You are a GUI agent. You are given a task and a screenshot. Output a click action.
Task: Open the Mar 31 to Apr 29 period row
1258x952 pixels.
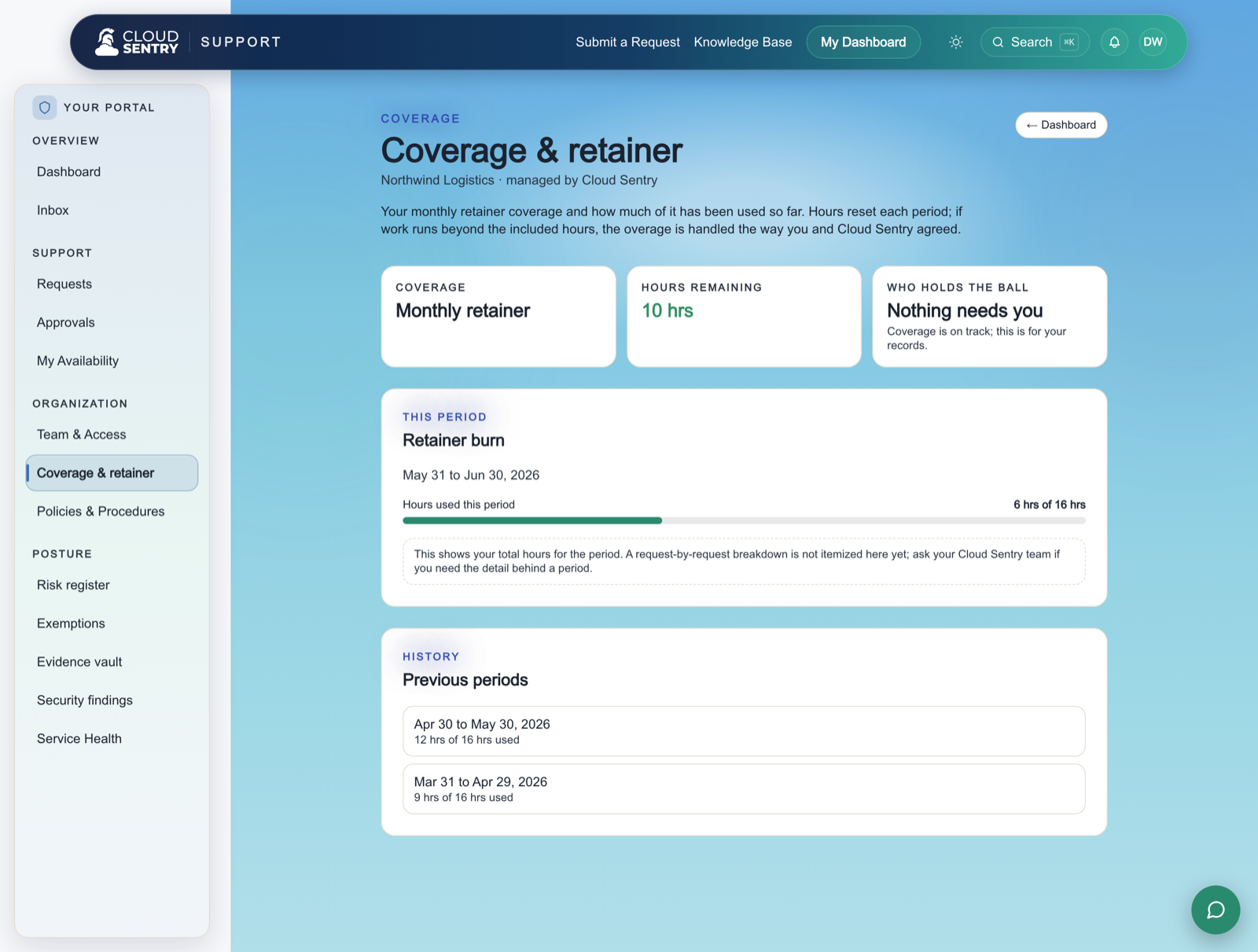pos(744,788)
